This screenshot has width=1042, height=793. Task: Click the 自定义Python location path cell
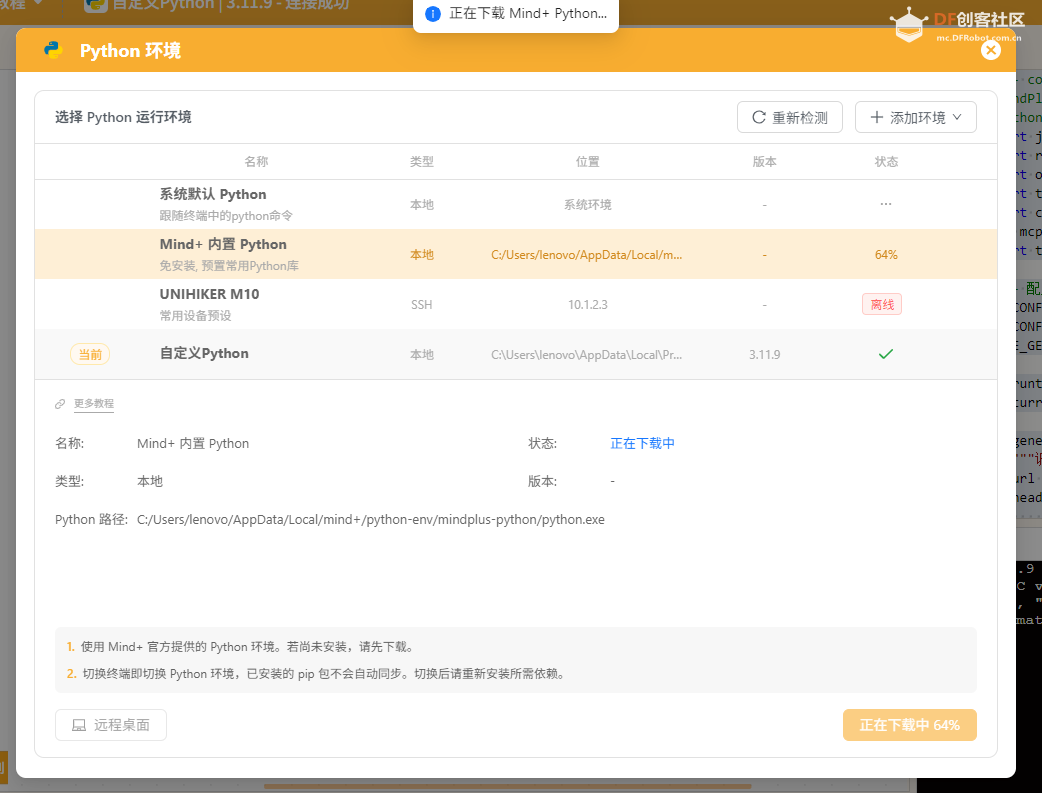click(x=586, y=354)
